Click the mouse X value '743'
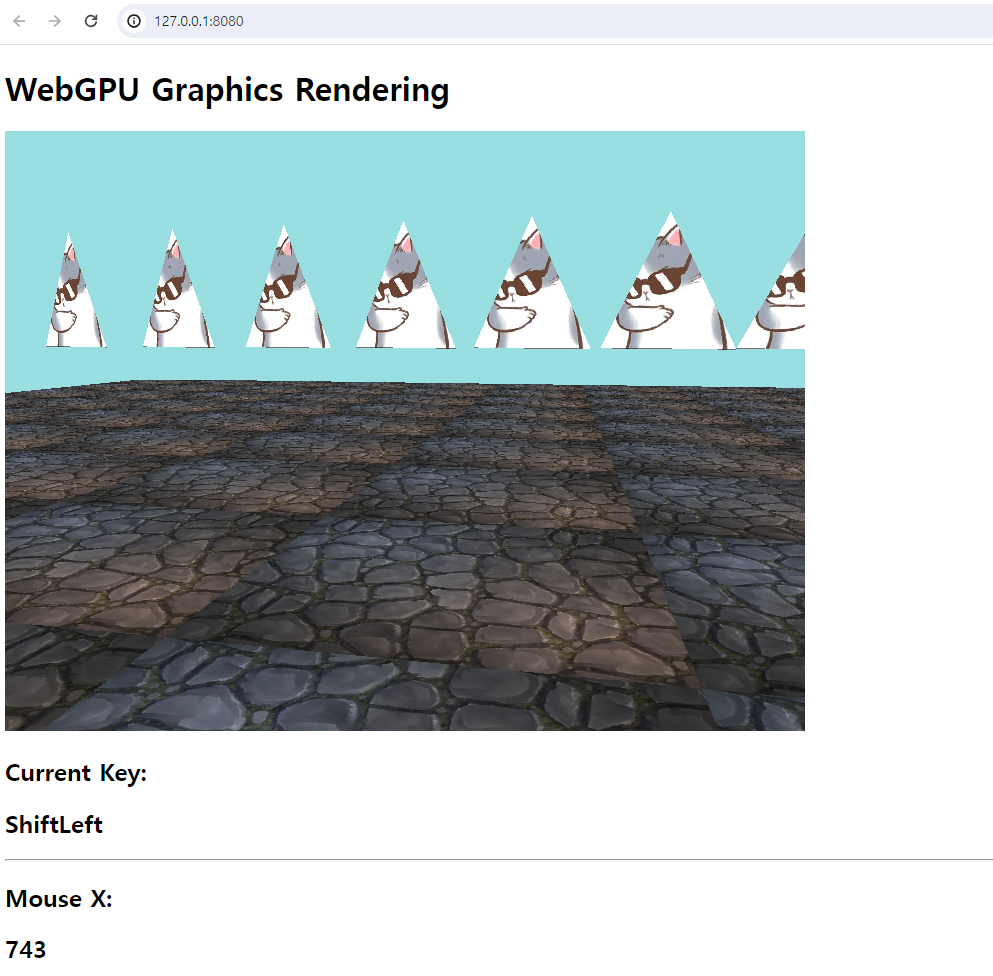Viewport: 993px width, 976px height. pos(26,949)
